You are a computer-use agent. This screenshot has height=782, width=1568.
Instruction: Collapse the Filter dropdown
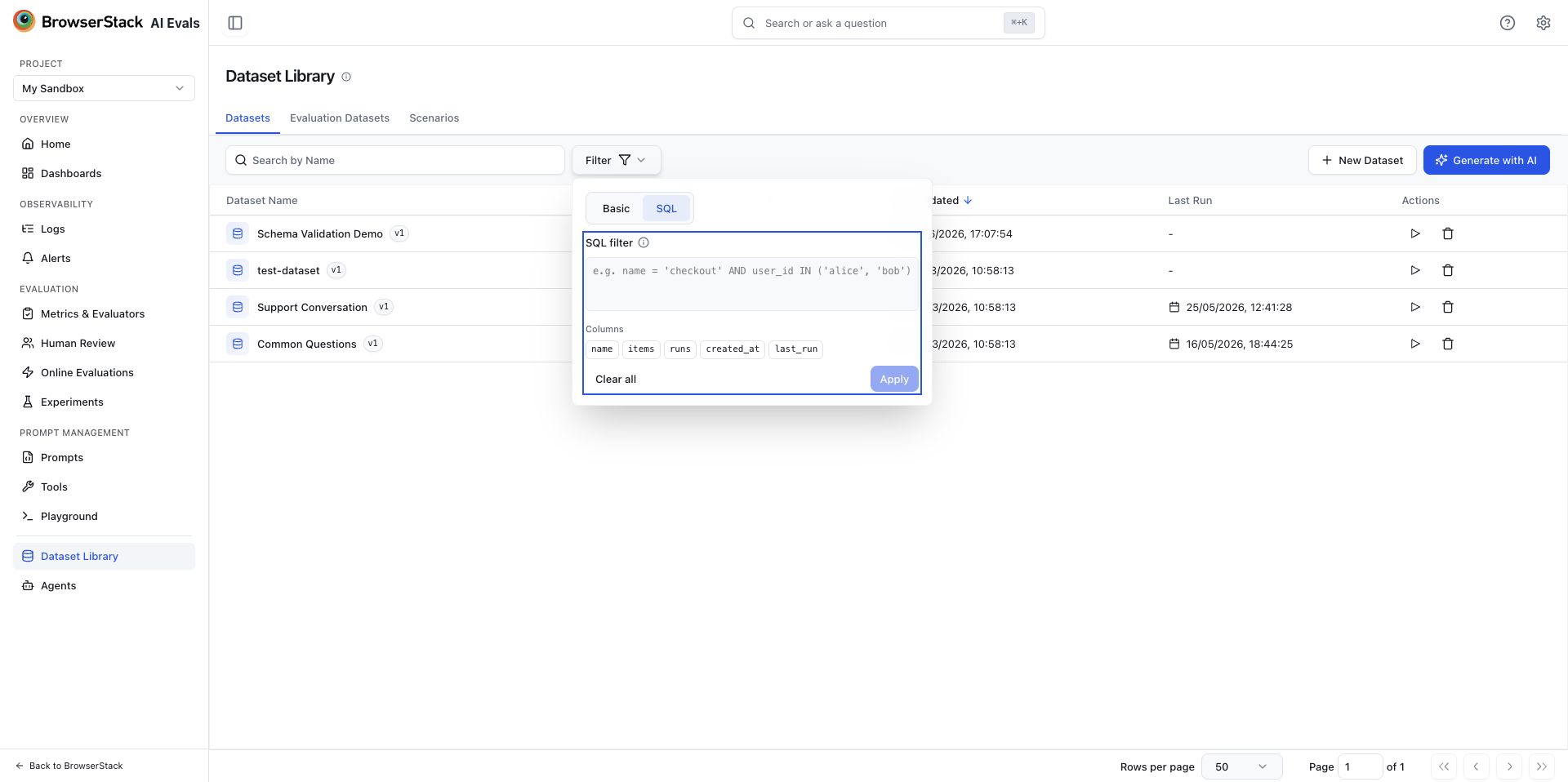[x=616, y=160]
